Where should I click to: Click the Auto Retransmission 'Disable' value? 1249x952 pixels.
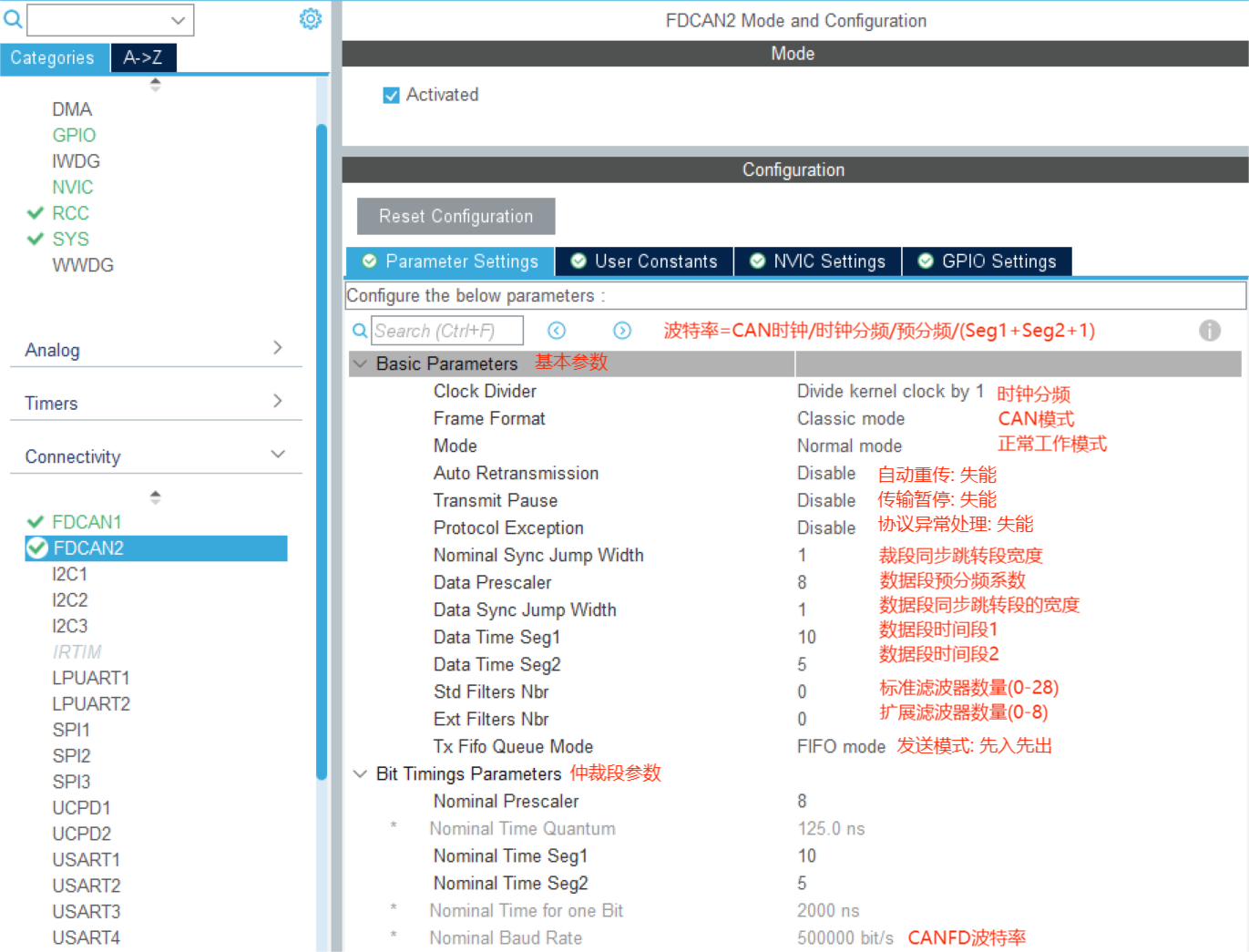pyautogui.click(x=826, y=474)
